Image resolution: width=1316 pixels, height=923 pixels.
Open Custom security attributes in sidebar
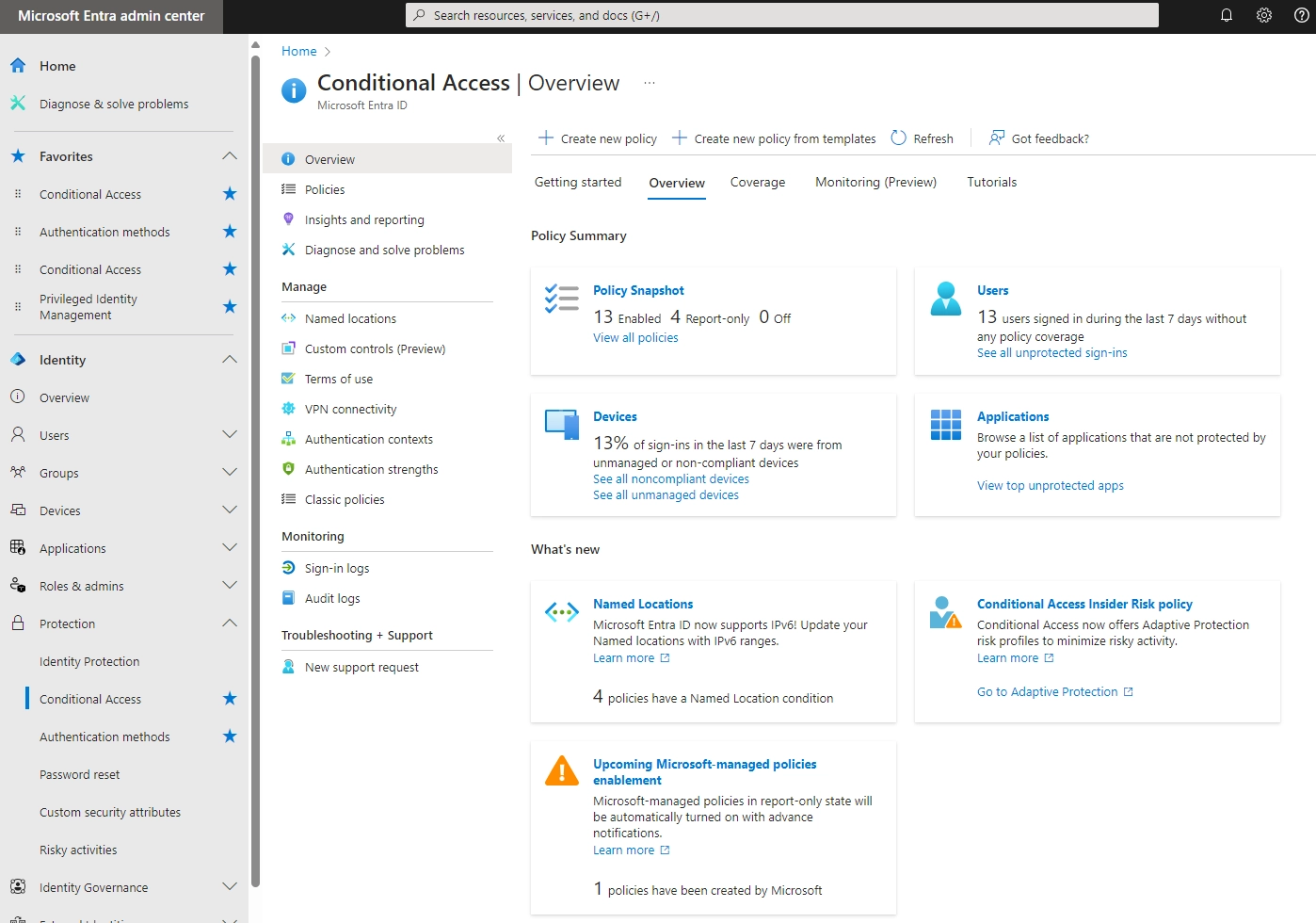click(x=110, y=812)
